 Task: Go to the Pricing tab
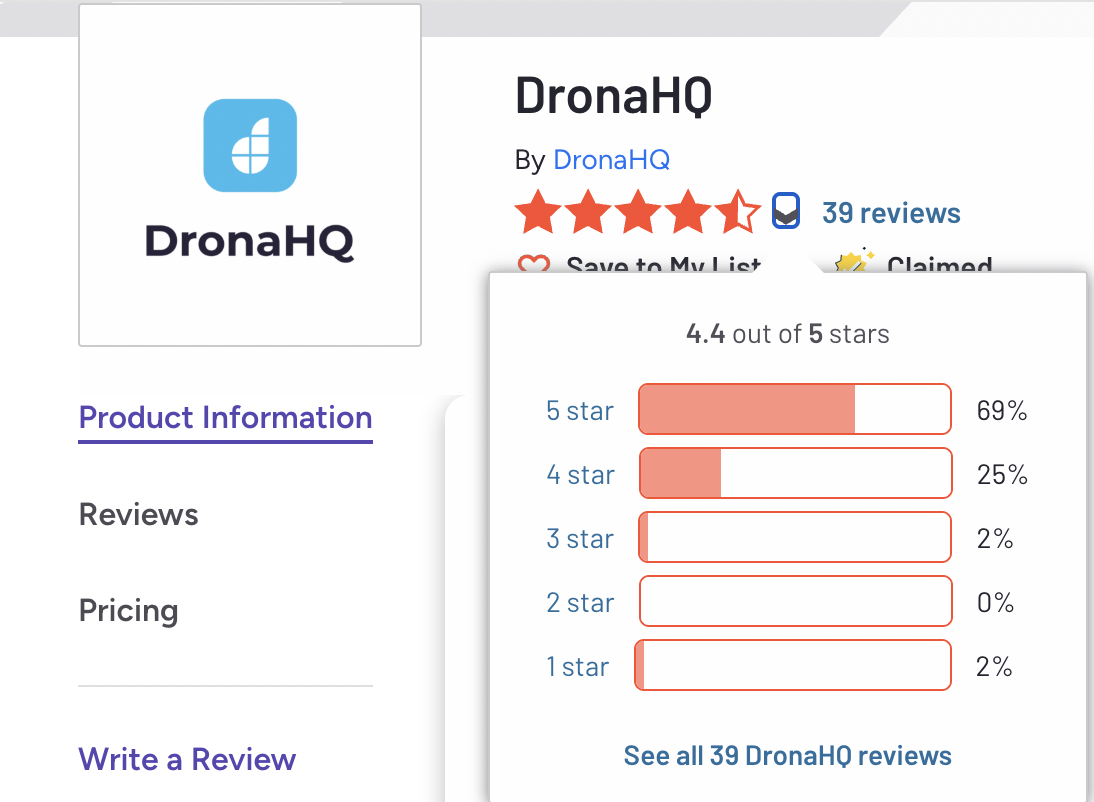(x=128, y=610)
